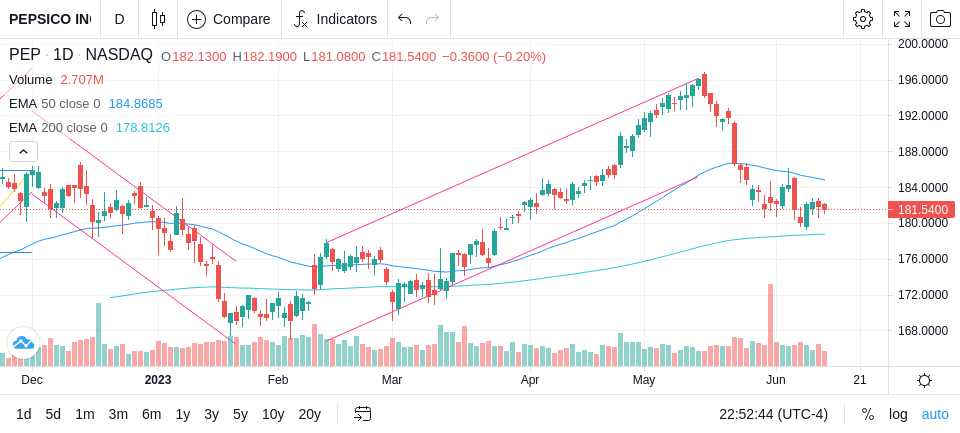Viewport: 960px width, 433px height.
Task: Select the upper pink trendline ending near 196
Action: [x=514, y=159]
